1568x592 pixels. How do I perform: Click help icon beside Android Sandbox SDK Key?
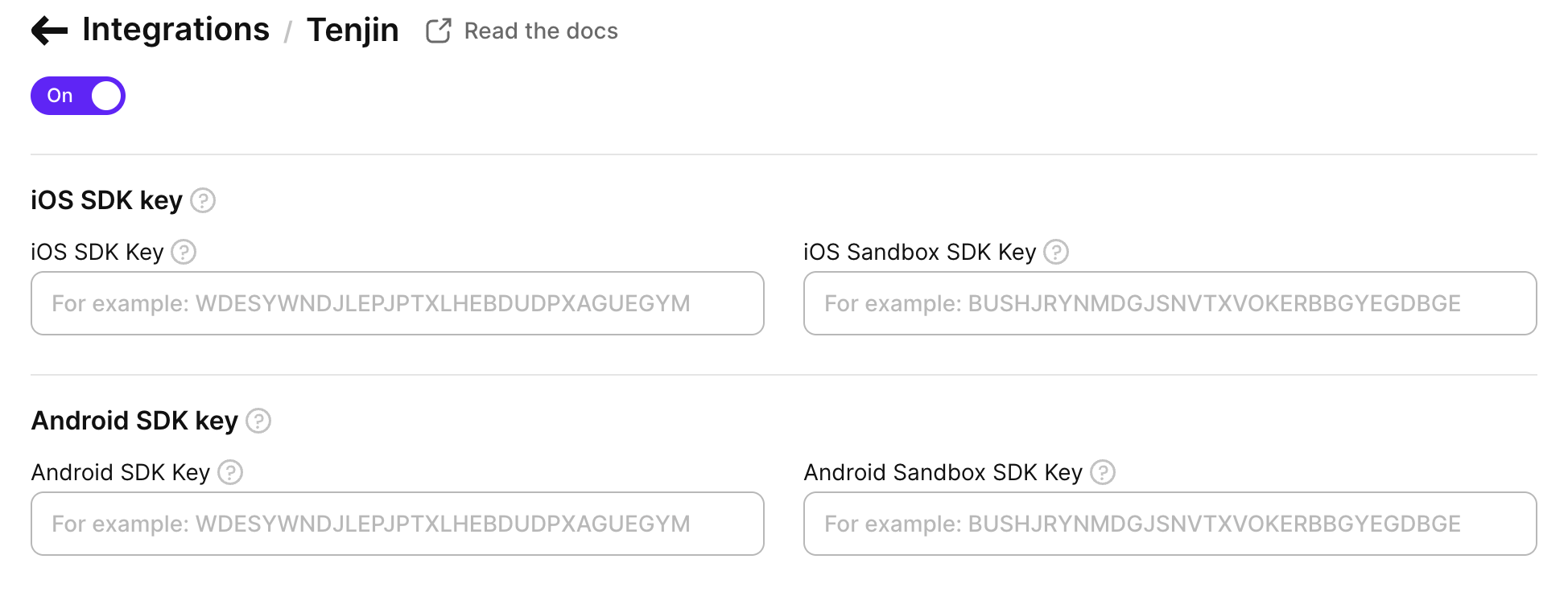click(1103, 473)
